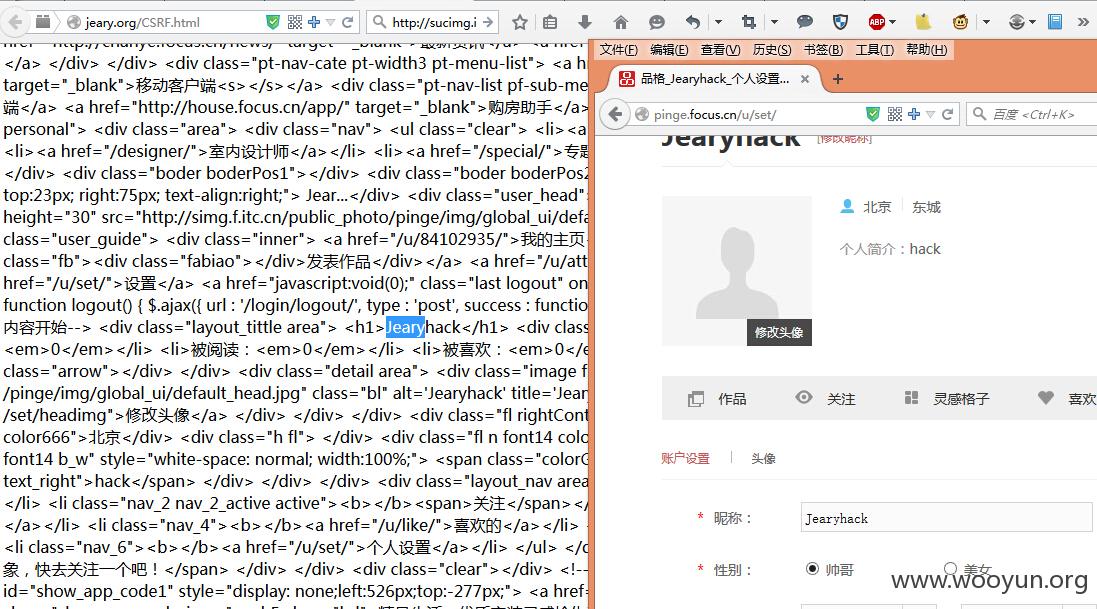This screenshot has height=609, width=1097.
Task: Click highlighted Jeary text in source
Action: [405, 327]
